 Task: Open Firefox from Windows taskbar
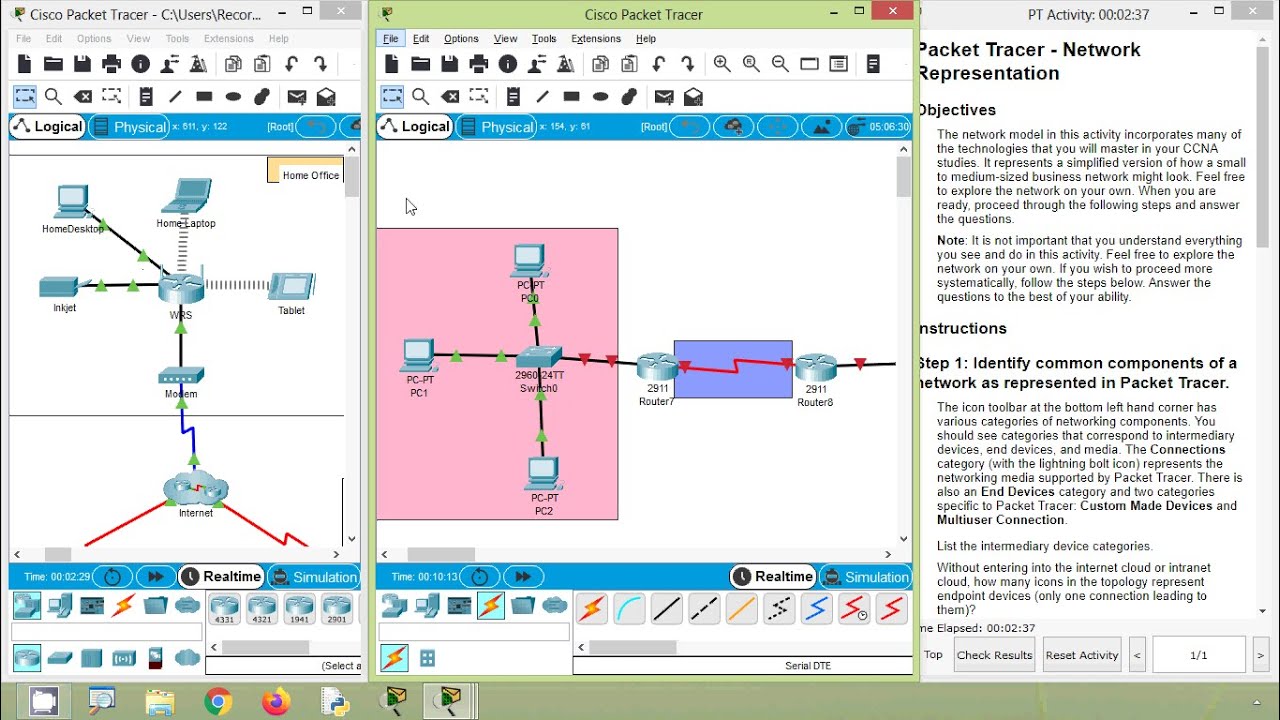pyautogui.click(x=276, y=702)
